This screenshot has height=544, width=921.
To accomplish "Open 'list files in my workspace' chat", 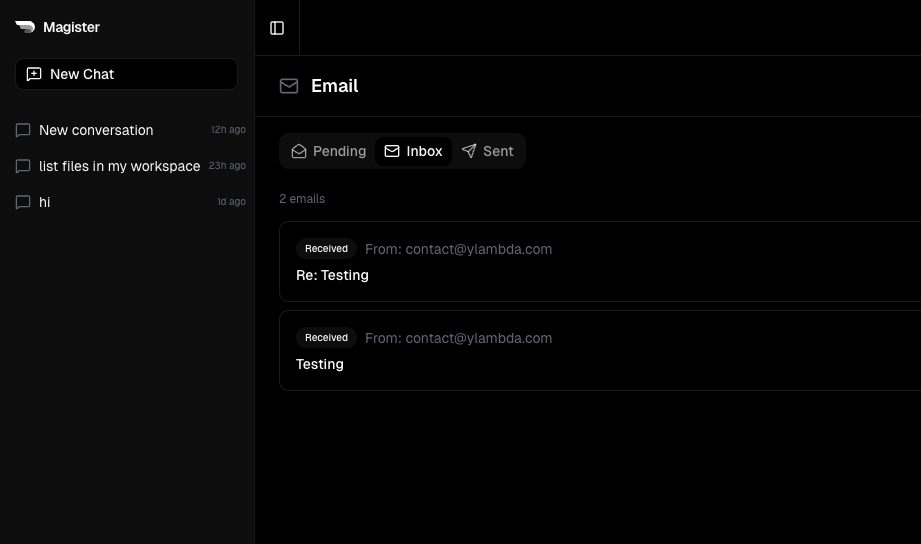I will tap(119, 166).
